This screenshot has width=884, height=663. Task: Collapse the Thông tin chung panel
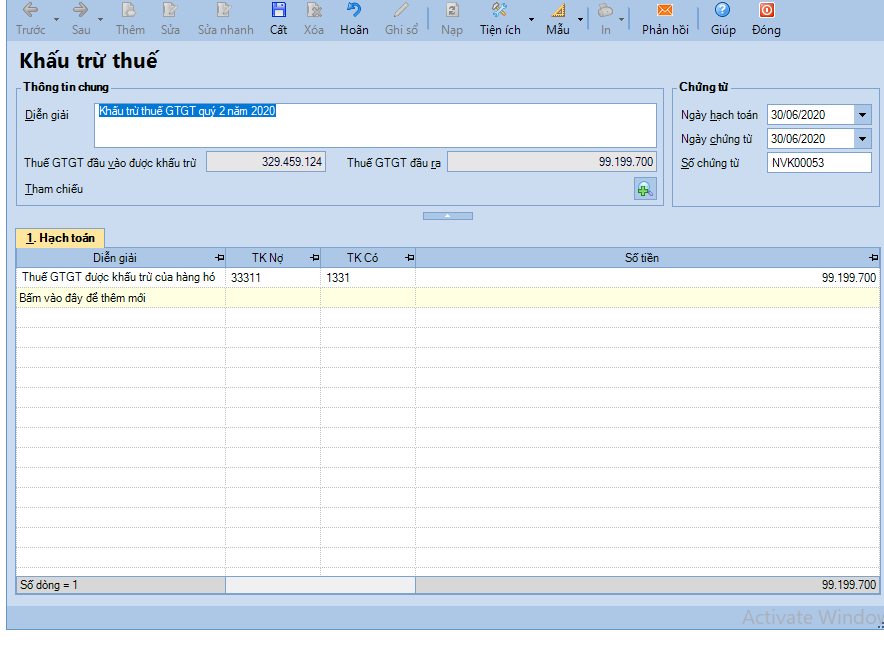[x=448, y=216]
